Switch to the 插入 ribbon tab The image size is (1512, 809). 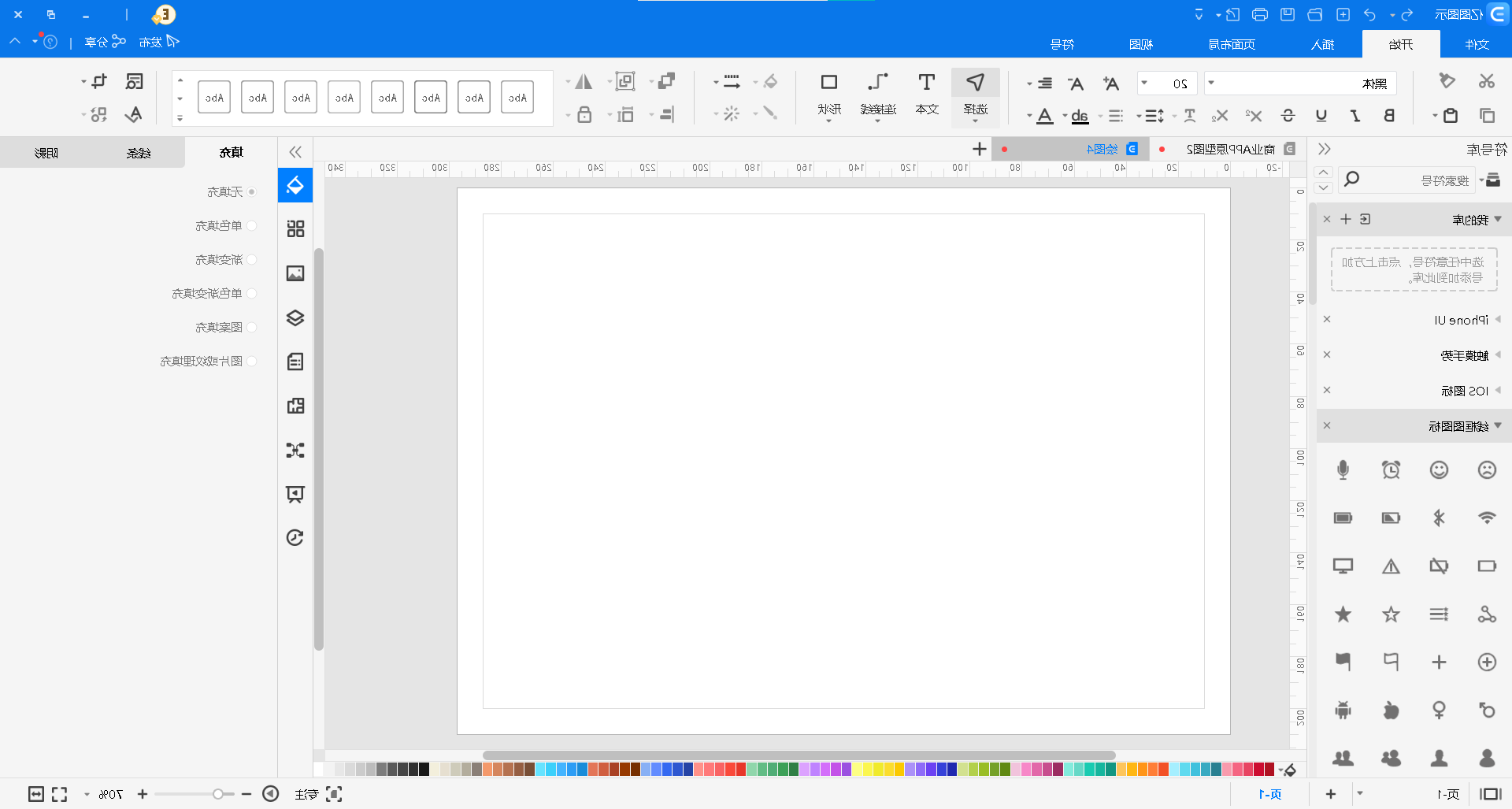[1322, 44]
